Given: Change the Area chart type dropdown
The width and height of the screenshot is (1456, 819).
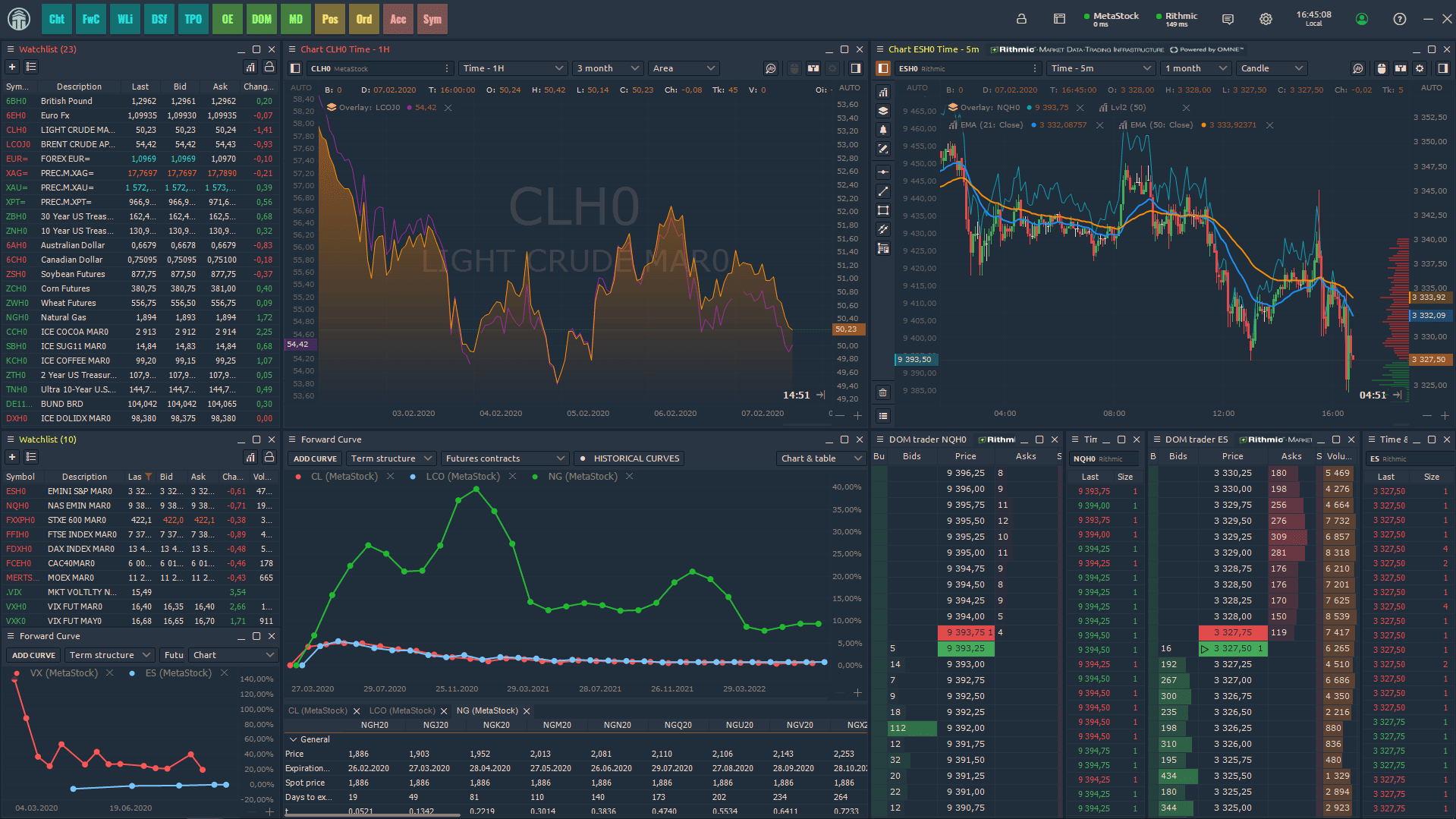Looking at the screenshot, I should [x=682, y=68].
